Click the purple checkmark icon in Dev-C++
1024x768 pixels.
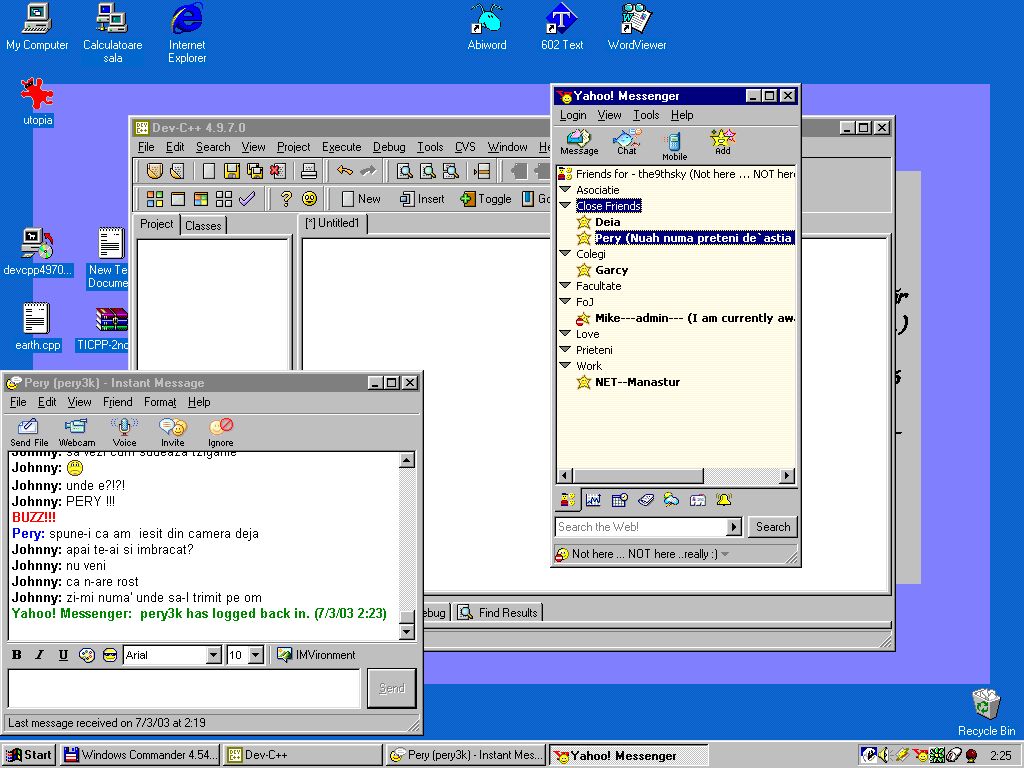coord(247,199)
